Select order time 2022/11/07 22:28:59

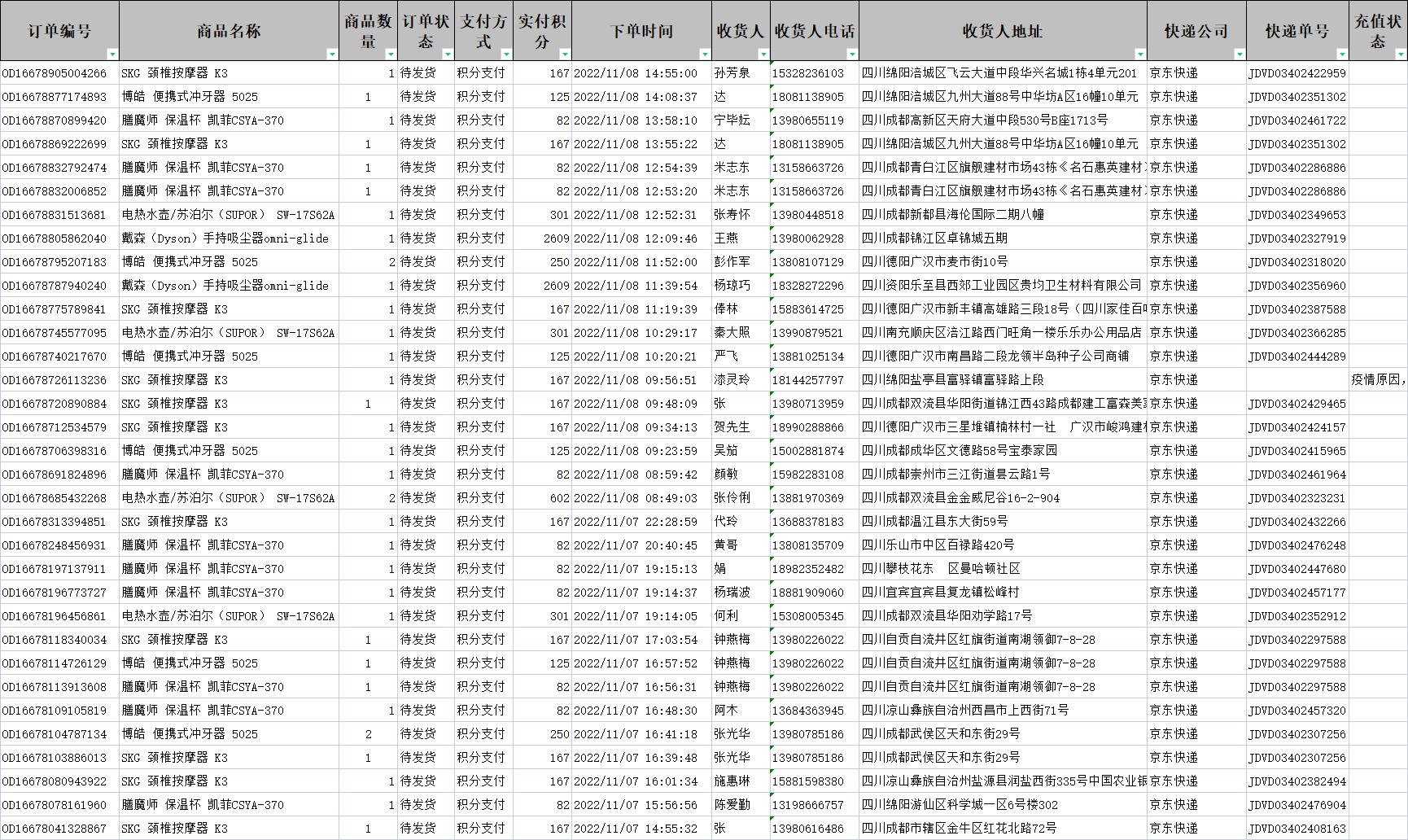pos(642,522)
